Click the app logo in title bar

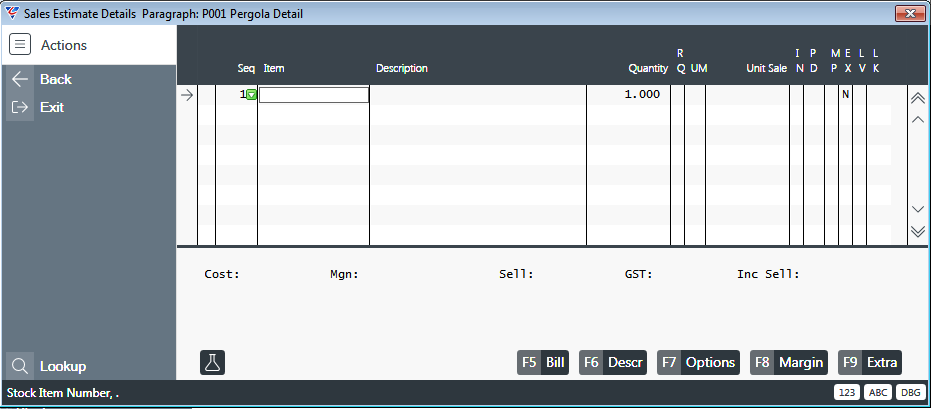click(x=11, y=13)
